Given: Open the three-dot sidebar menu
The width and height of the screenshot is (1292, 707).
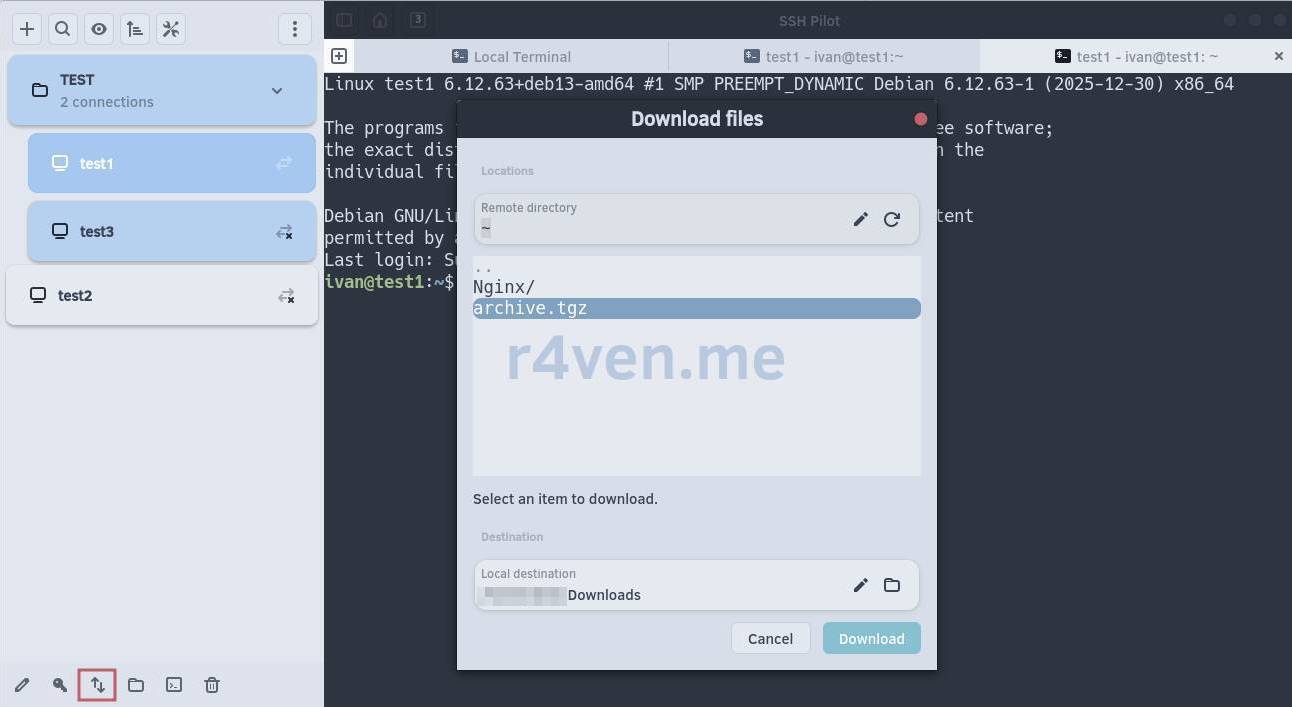Looking at the screenshot, I should pos(294,29).
